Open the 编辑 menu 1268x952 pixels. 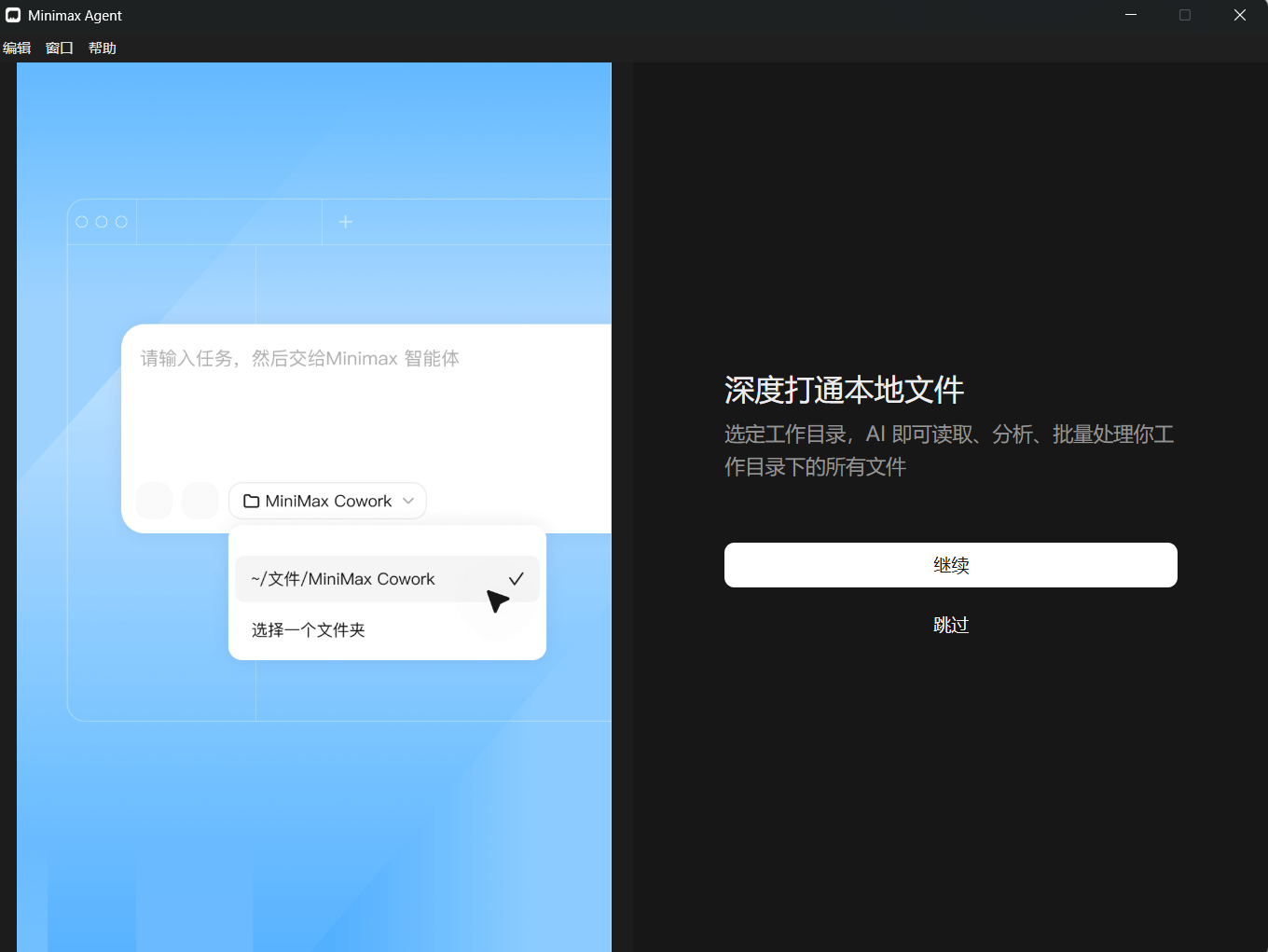point(17,48)
